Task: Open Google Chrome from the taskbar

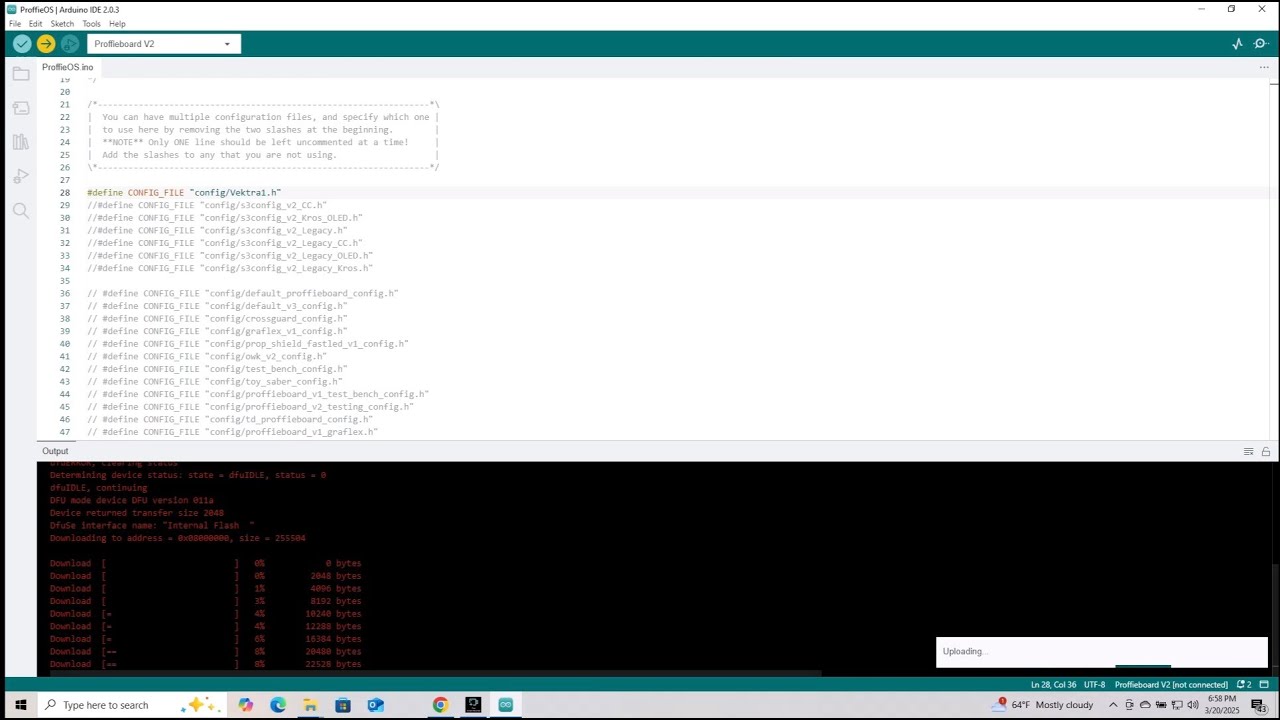Action: click(440, 705)
